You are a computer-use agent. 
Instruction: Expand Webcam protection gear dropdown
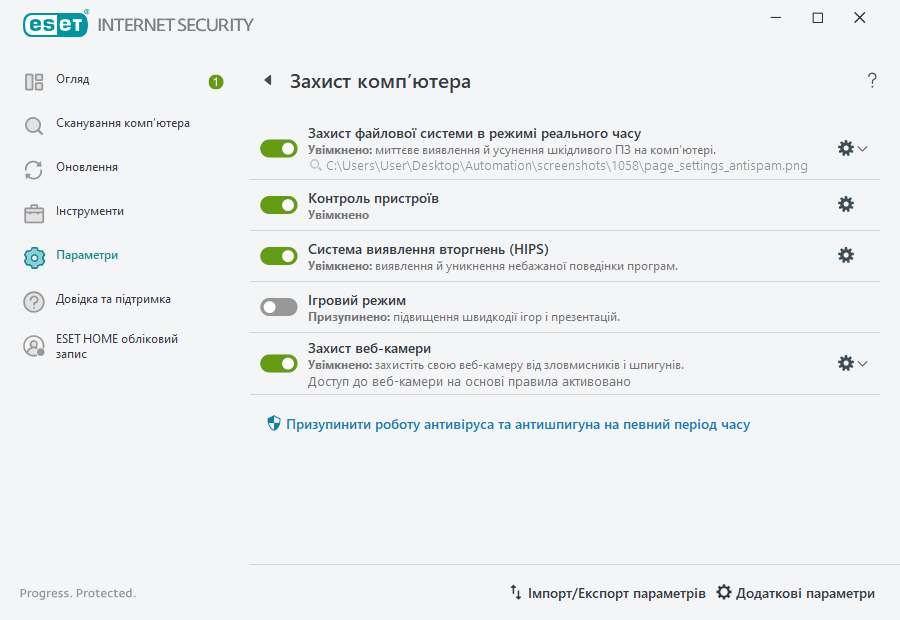click(852, 363)
